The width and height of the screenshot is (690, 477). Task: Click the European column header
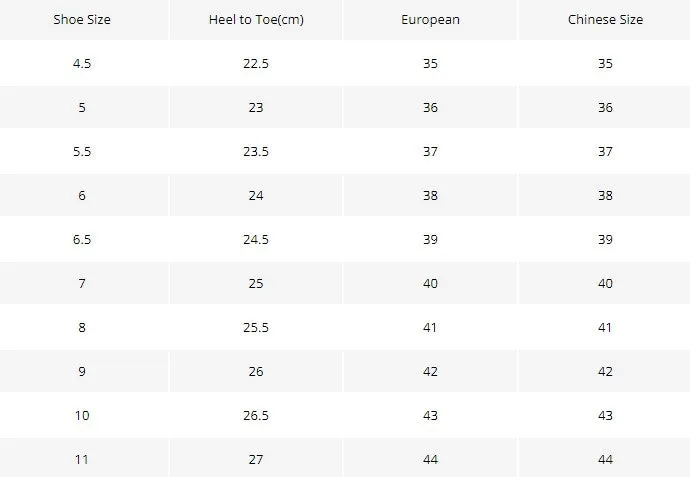click(430, 19)
